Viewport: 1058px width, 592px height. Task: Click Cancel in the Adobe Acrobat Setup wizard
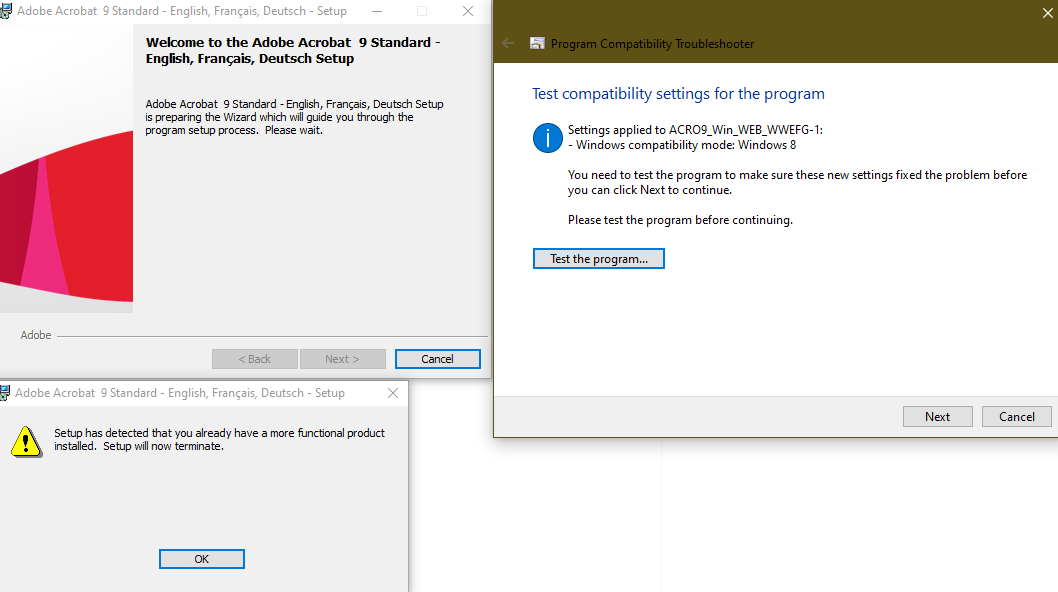pyautogui.click(x=437, y=359)
